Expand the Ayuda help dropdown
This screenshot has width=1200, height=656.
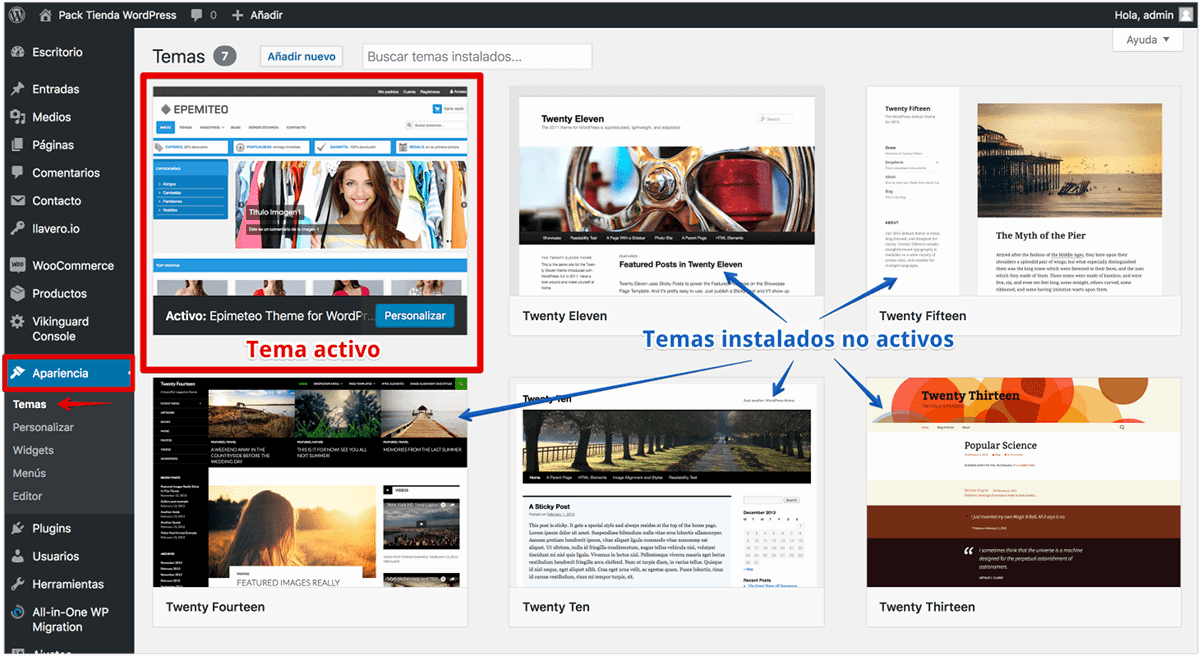pyautogui.click(x=1148, y=40)
